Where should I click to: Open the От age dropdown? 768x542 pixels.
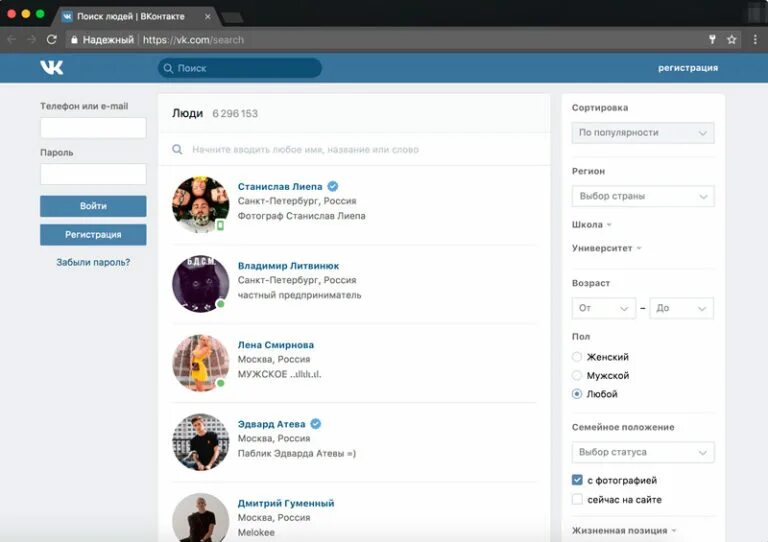(603, 308)
